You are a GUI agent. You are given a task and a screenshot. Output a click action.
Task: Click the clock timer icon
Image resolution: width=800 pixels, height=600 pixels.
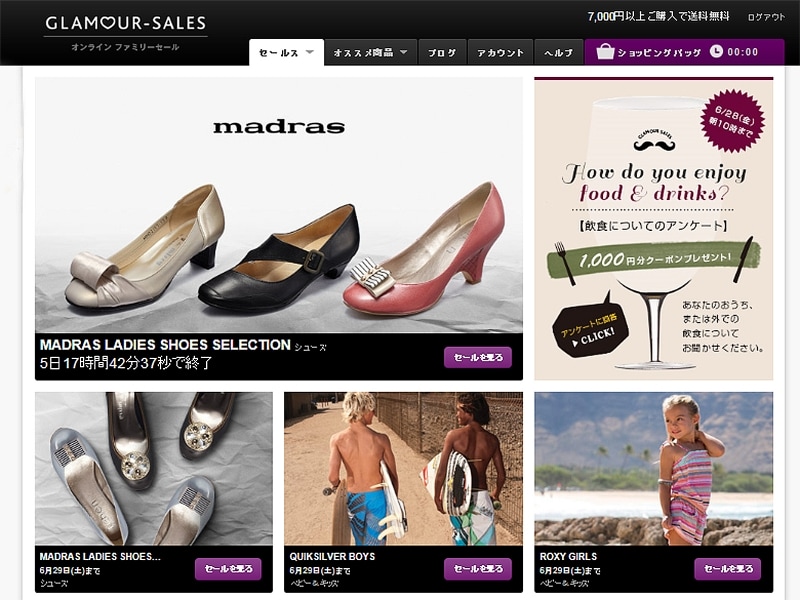click(x=716, y=52)
